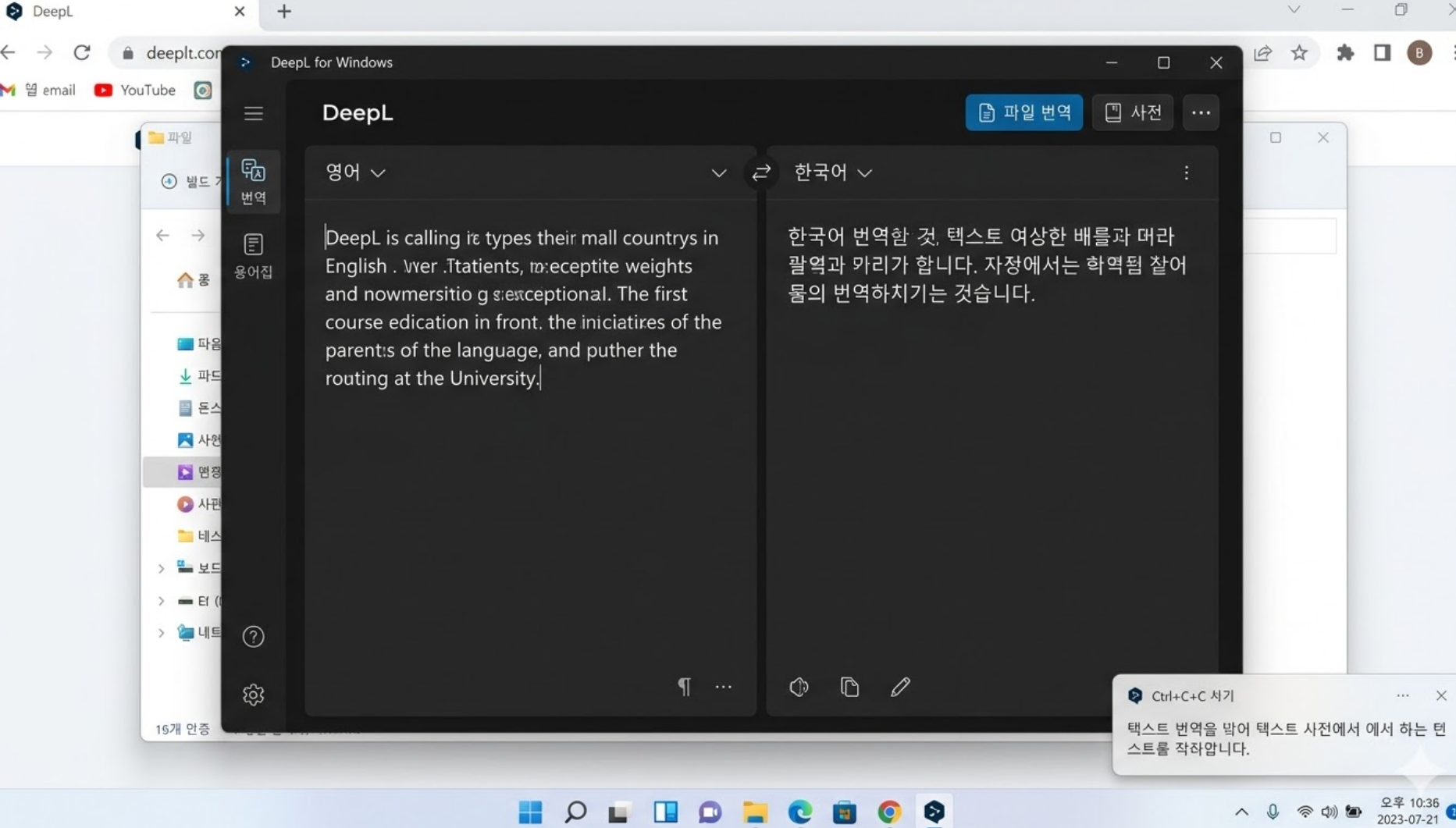Screen dimensions: 1456x828
Task: Select the download folder in Explorer sidebar
Action: tap(199, 375)
